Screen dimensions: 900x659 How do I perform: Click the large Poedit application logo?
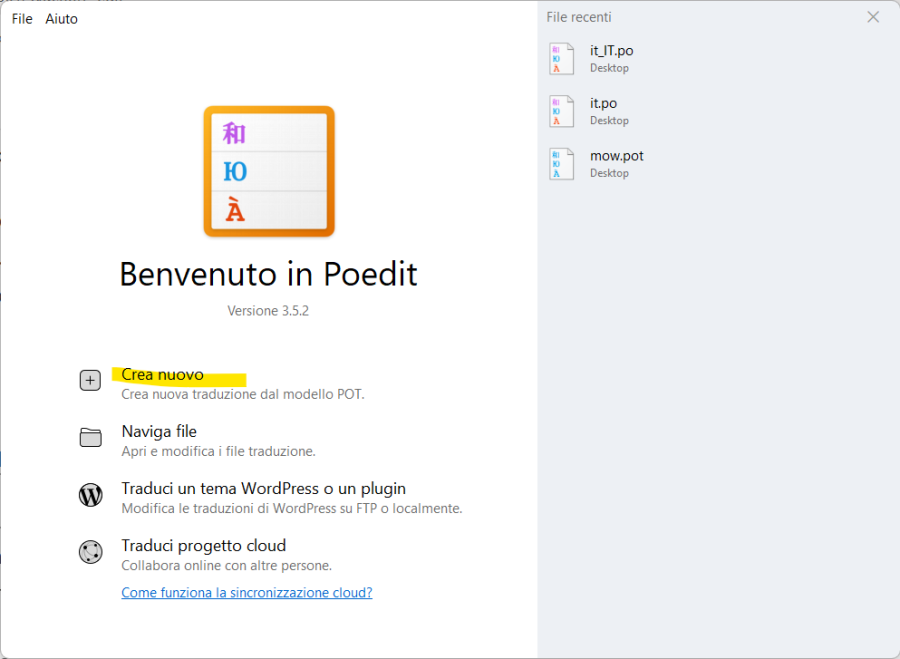[269, 172]
